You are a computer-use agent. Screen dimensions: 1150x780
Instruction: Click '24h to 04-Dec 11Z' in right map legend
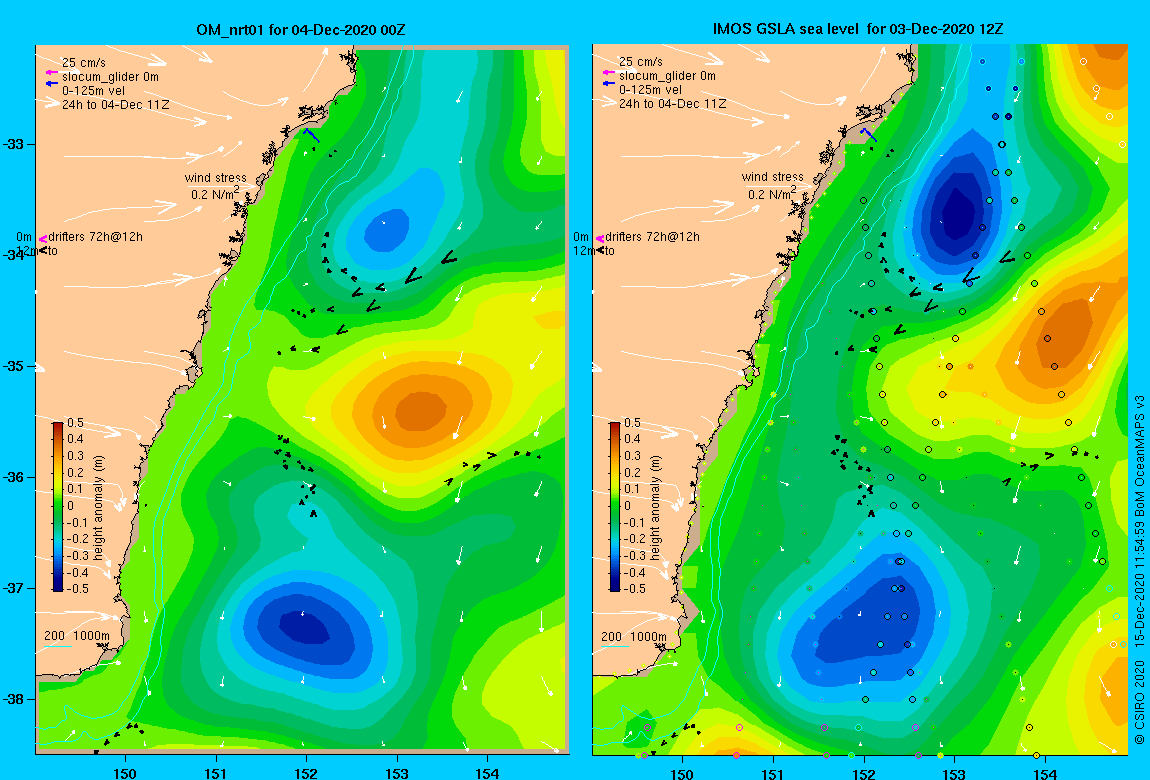coord(672,103)
